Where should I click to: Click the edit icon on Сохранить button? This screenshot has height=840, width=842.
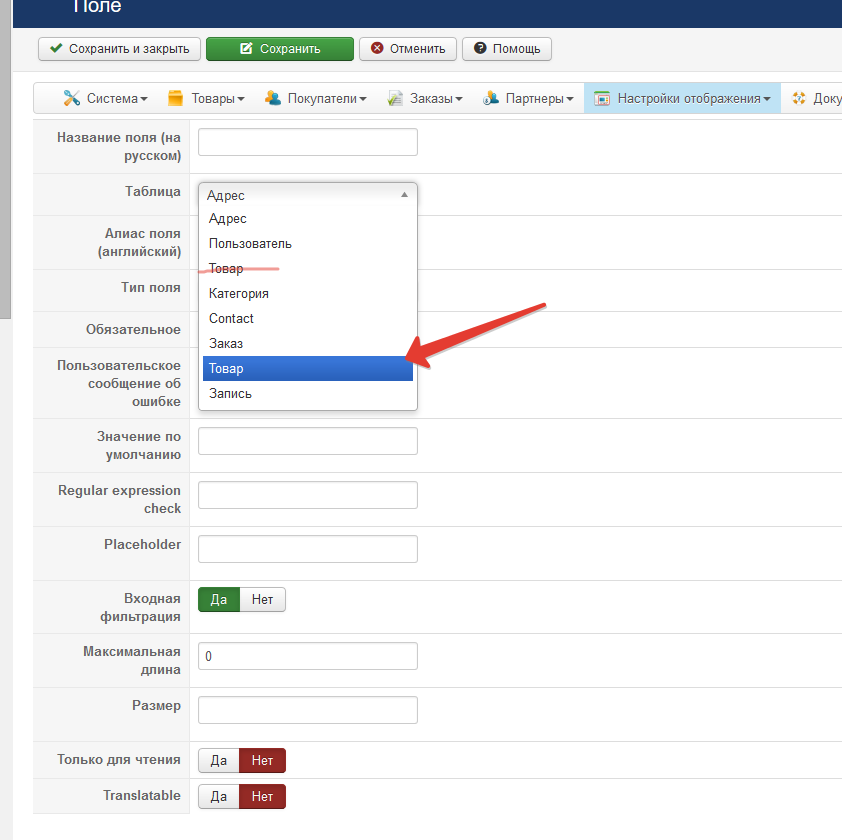246,48
